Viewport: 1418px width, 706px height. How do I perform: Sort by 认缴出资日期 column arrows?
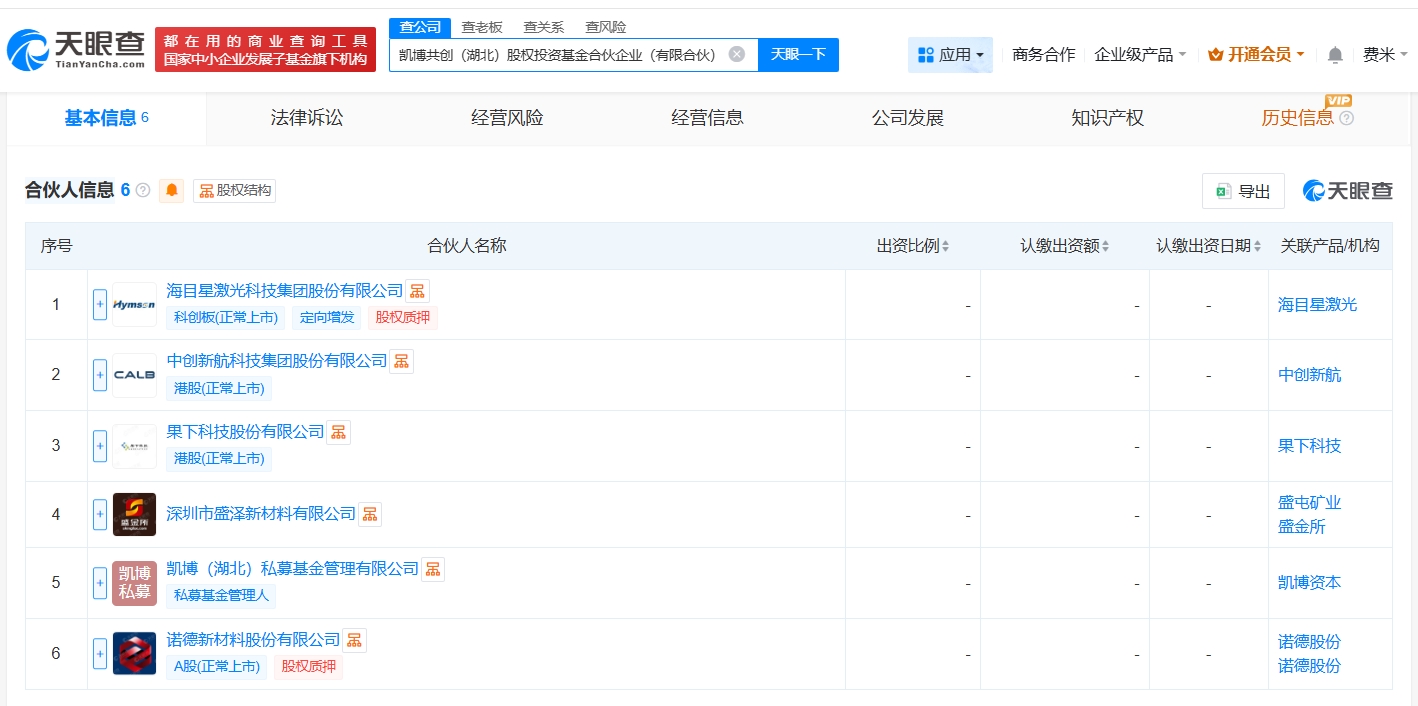1257,246
